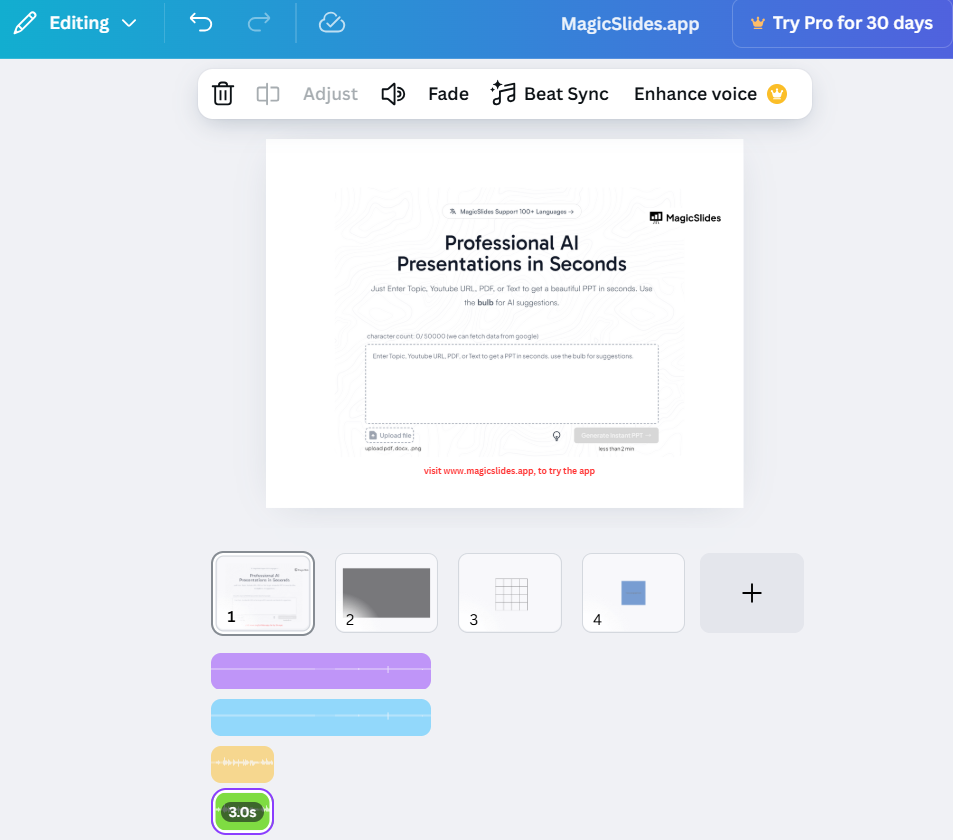Select slide thumbnail 2
953x840 pixels.
pos(387,593)
